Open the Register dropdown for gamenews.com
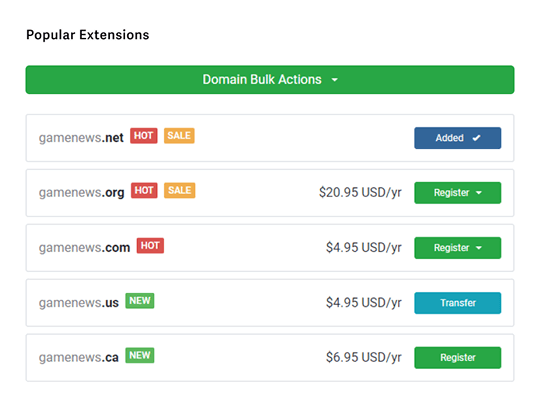 (x=457, y=248)
